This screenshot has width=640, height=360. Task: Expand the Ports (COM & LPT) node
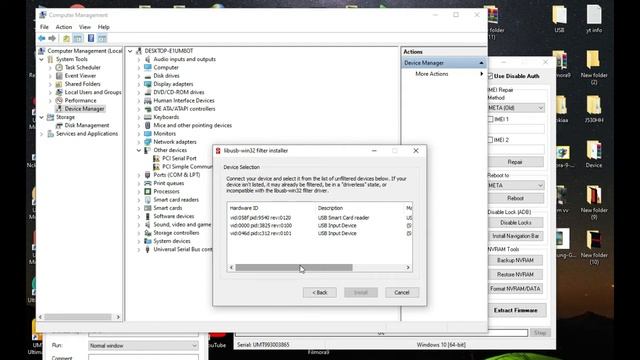(139, 175)
